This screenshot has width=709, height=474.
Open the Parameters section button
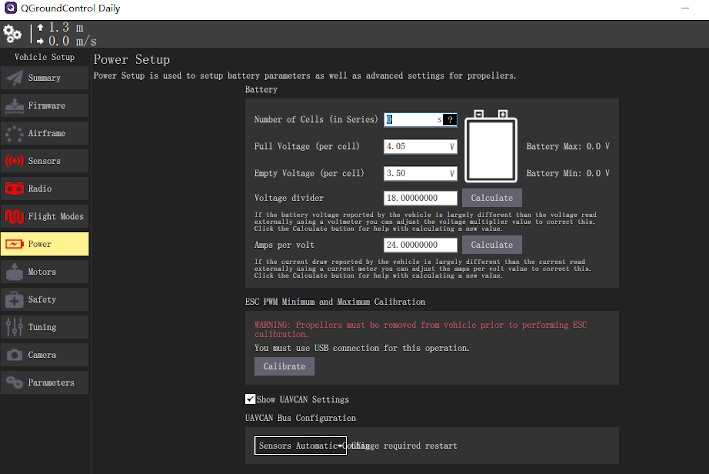pyautogui.click(x=45, y=383)
